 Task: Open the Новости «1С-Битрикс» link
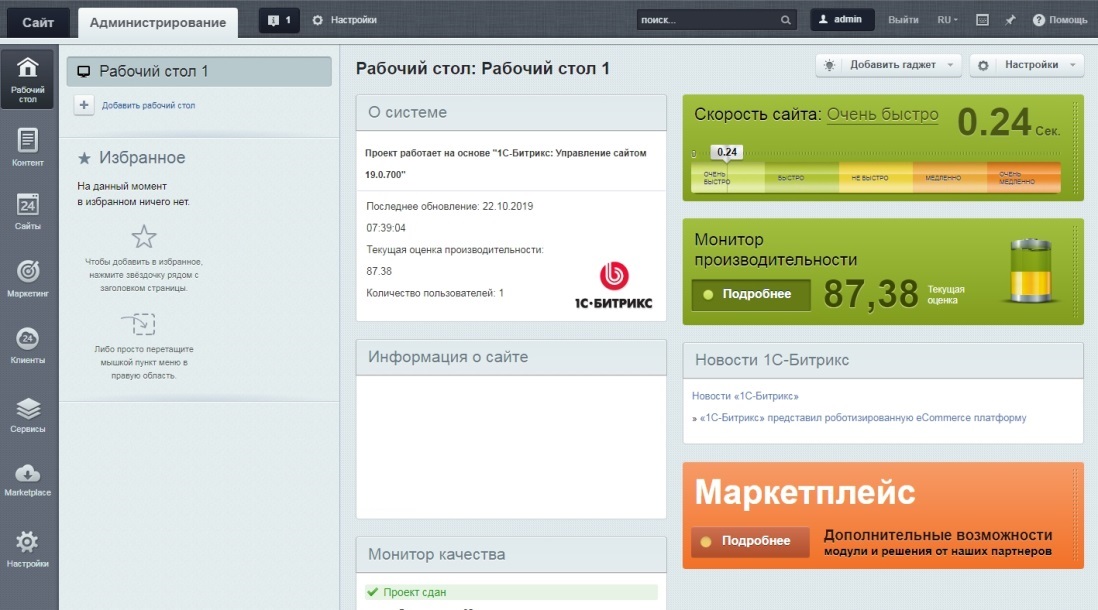point(745,396)
